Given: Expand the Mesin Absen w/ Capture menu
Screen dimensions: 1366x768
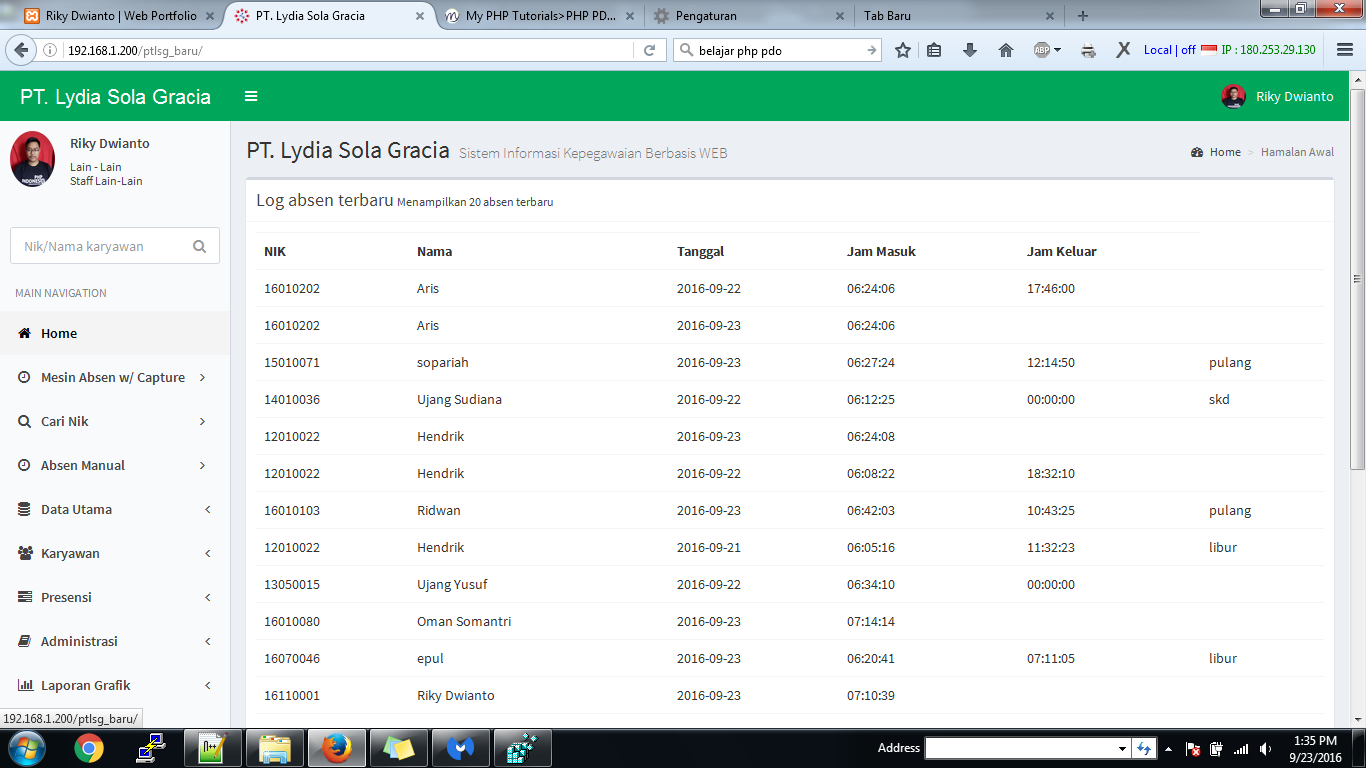Looking at the screenshot, I should click(x=113, y=377).
